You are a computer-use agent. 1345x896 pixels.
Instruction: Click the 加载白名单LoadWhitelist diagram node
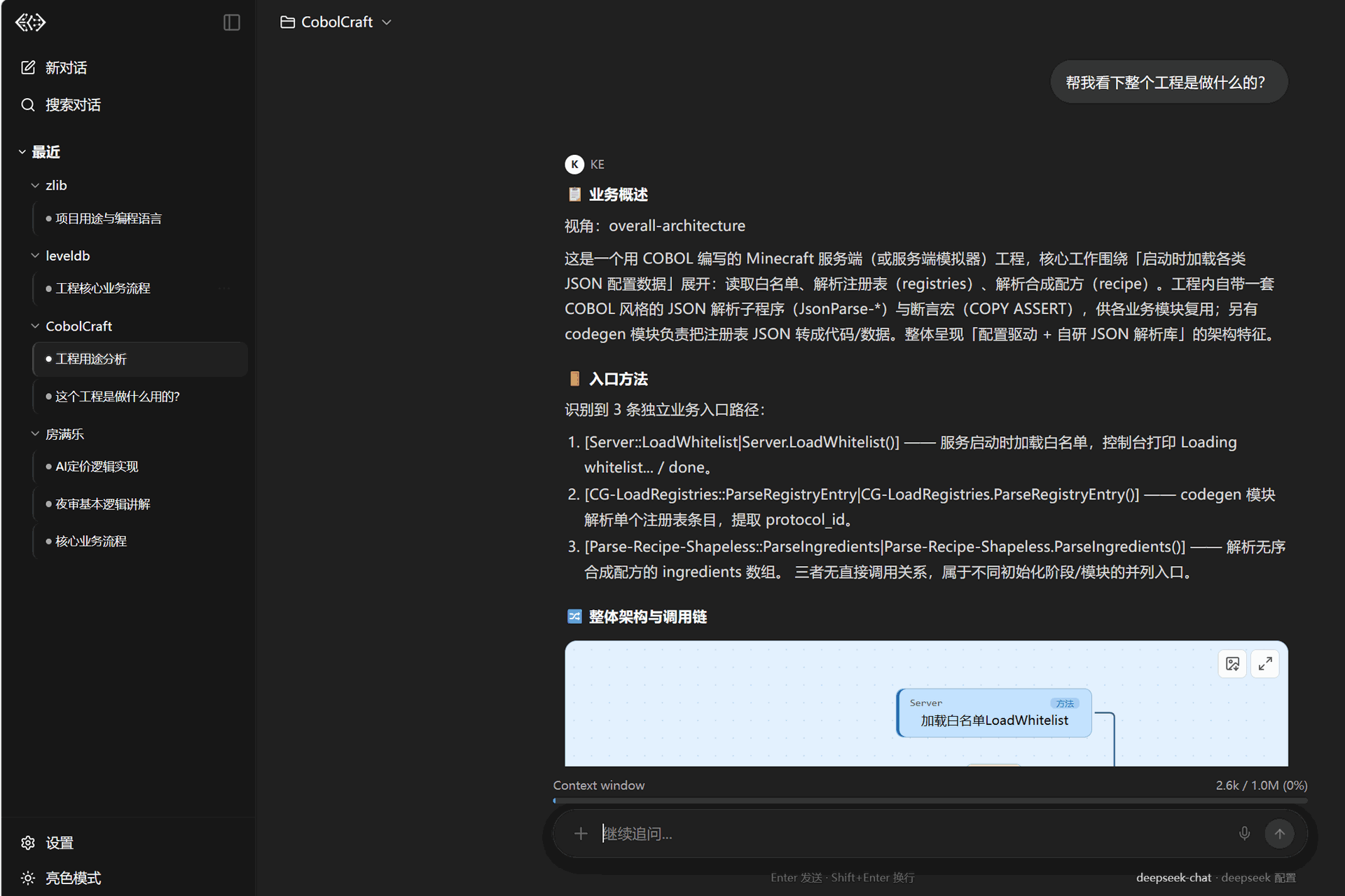click(994, 713)
